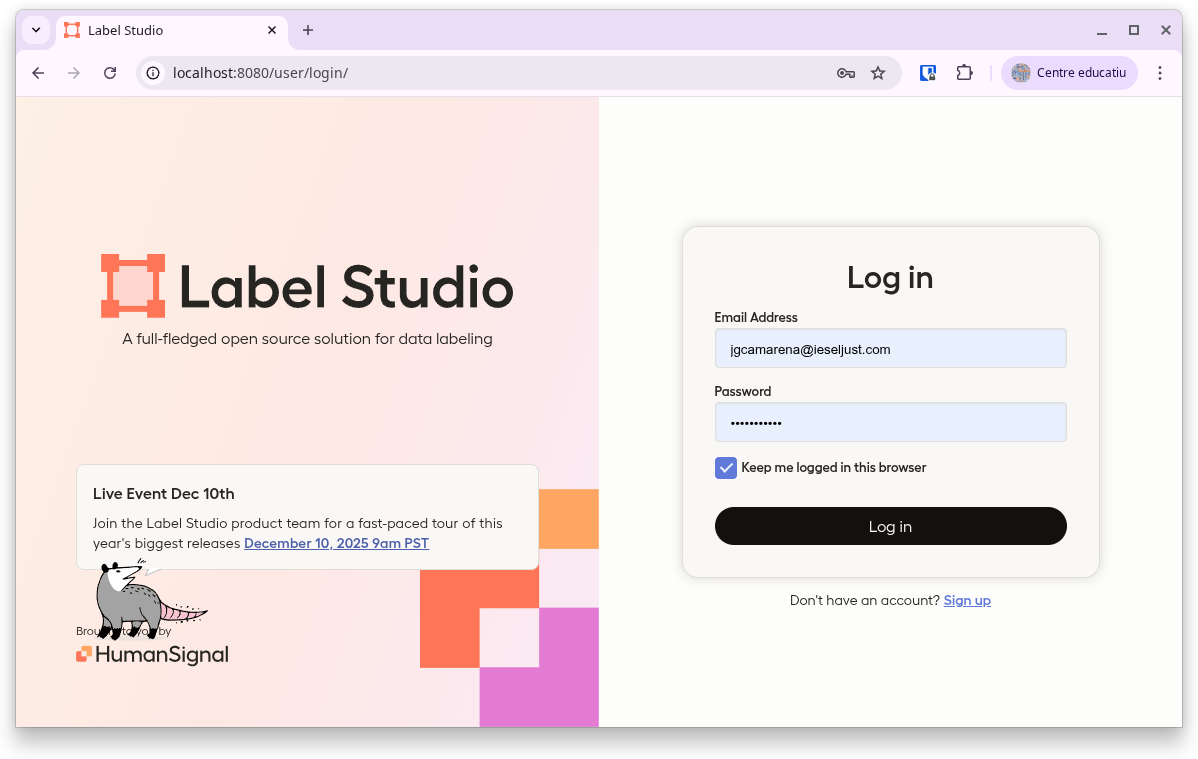Image resolution: width=1198 pixels, height=759 pixels.
Task: Switch to the Label Studio tab
Action: [160, 30]
